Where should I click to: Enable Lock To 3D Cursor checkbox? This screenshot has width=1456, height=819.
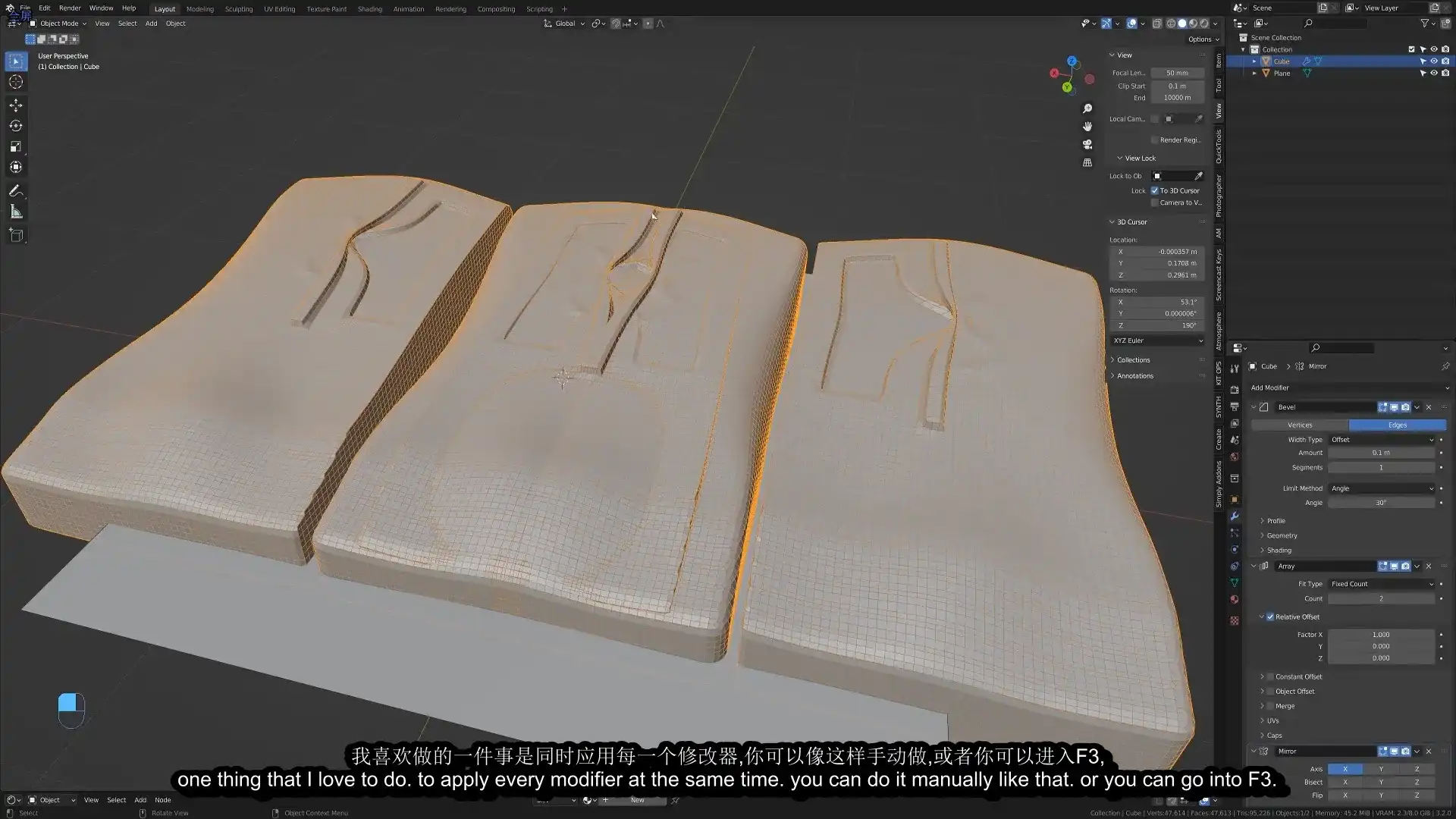tap(1155, 190)
